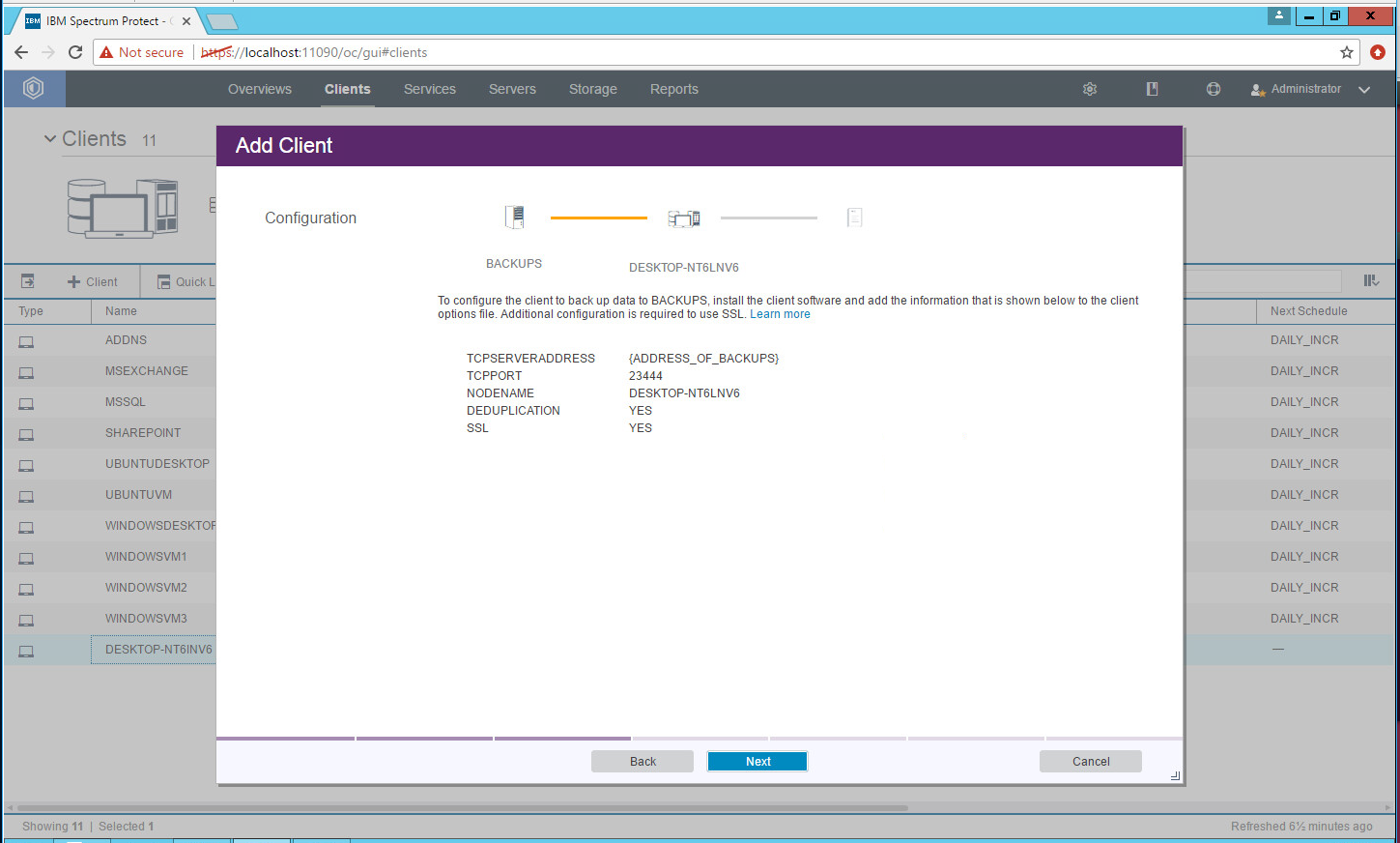Open the Servers menu tab
This screenshot has width=1400, height=843.
[512, 89]
